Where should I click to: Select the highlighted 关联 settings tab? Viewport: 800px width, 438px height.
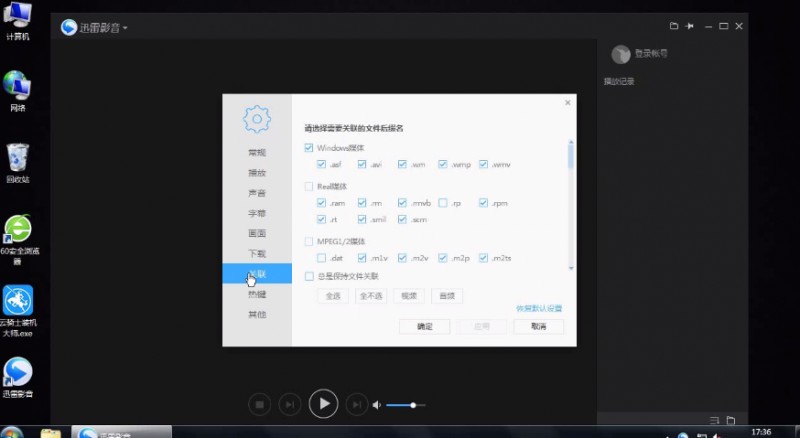coord(257,274)
